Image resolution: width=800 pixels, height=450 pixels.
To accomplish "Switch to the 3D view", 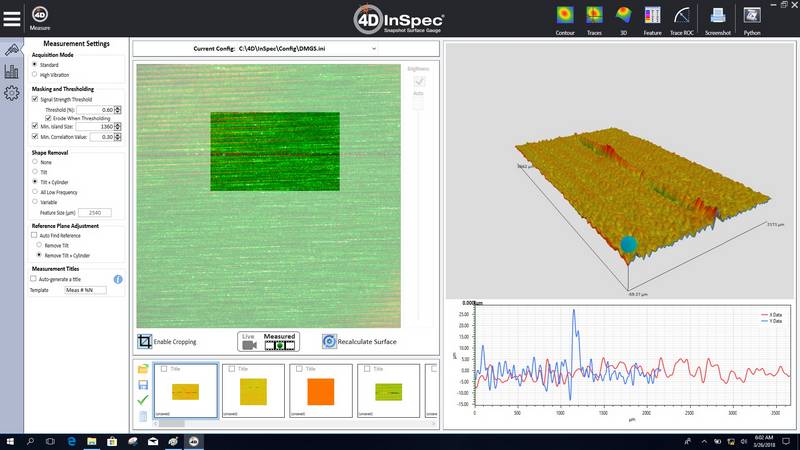I will [623, 21].
